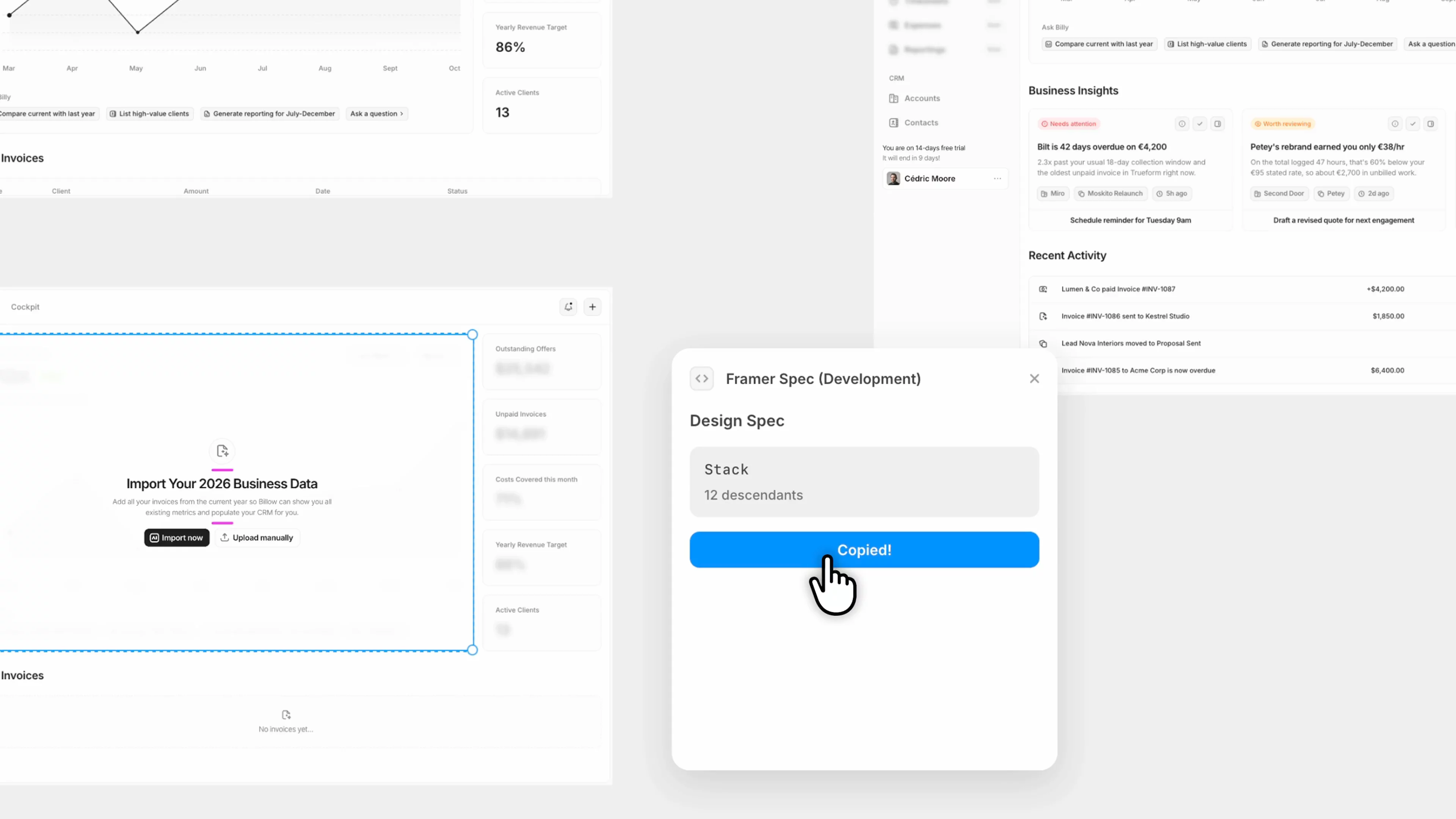Open the side panel icon on the Bilt overdue card
The height and width of the screenshot is (819, 1456).
point(1218,124)
